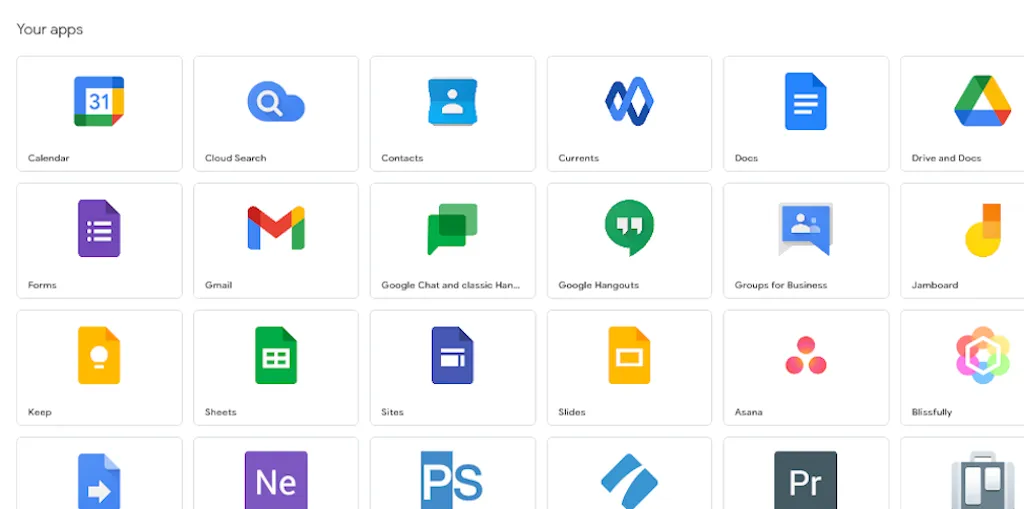Click the yellow Slides icon
Image resolution: width=1024 pixels, height=509 pixels.
[629, 355]
